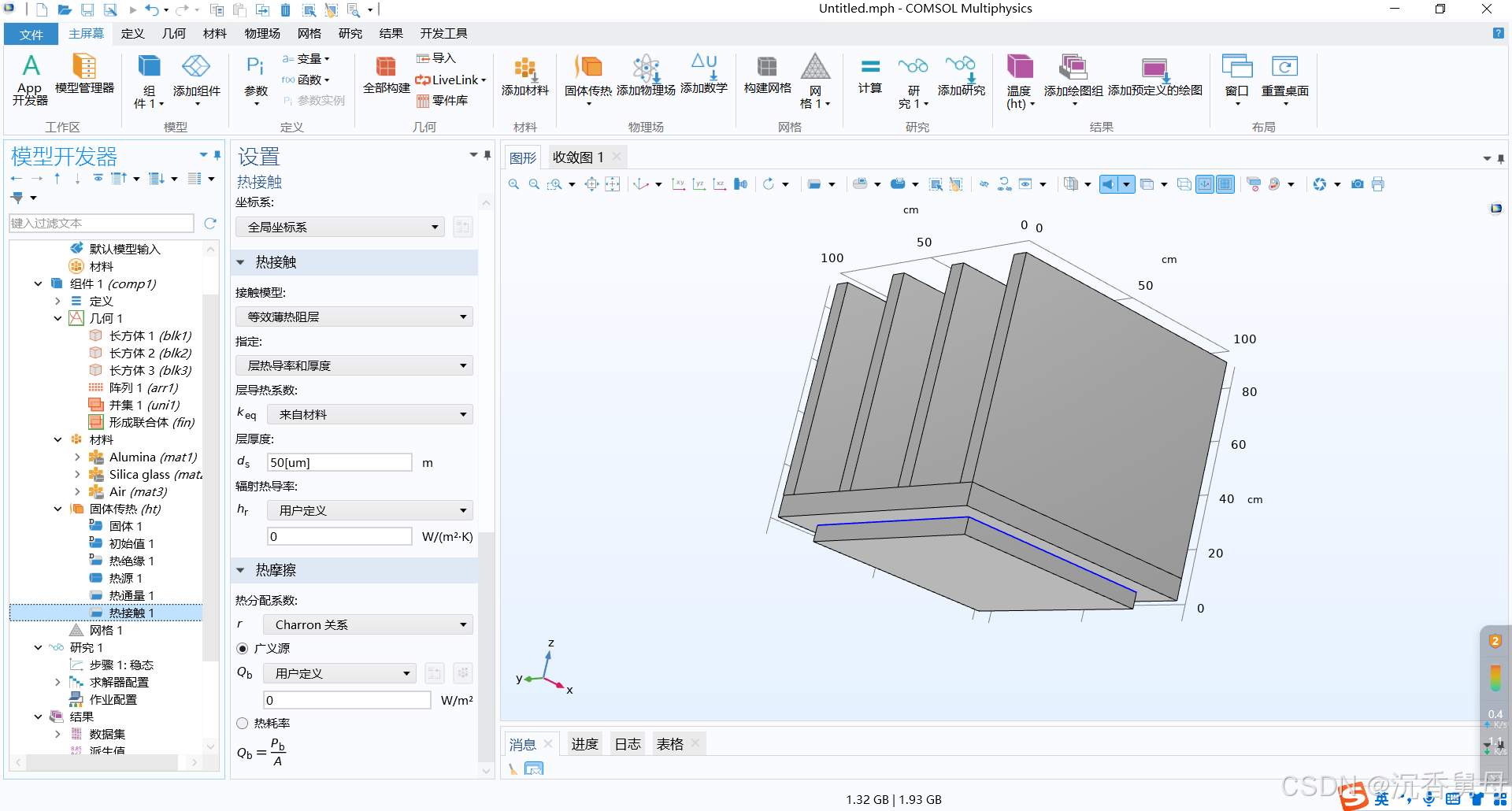
Task: Click 添加绘图组 ribbon icon
Action: tap(1073, 80)
